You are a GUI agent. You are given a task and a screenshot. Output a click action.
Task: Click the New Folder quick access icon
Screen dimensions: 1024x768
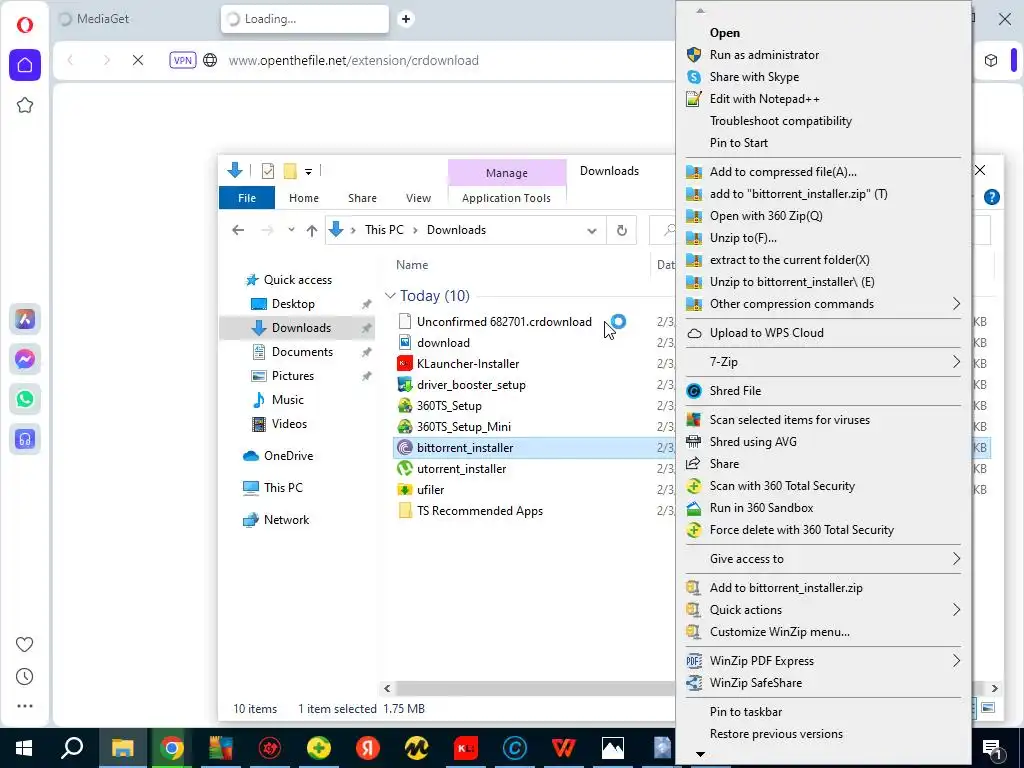coord(290,171)
